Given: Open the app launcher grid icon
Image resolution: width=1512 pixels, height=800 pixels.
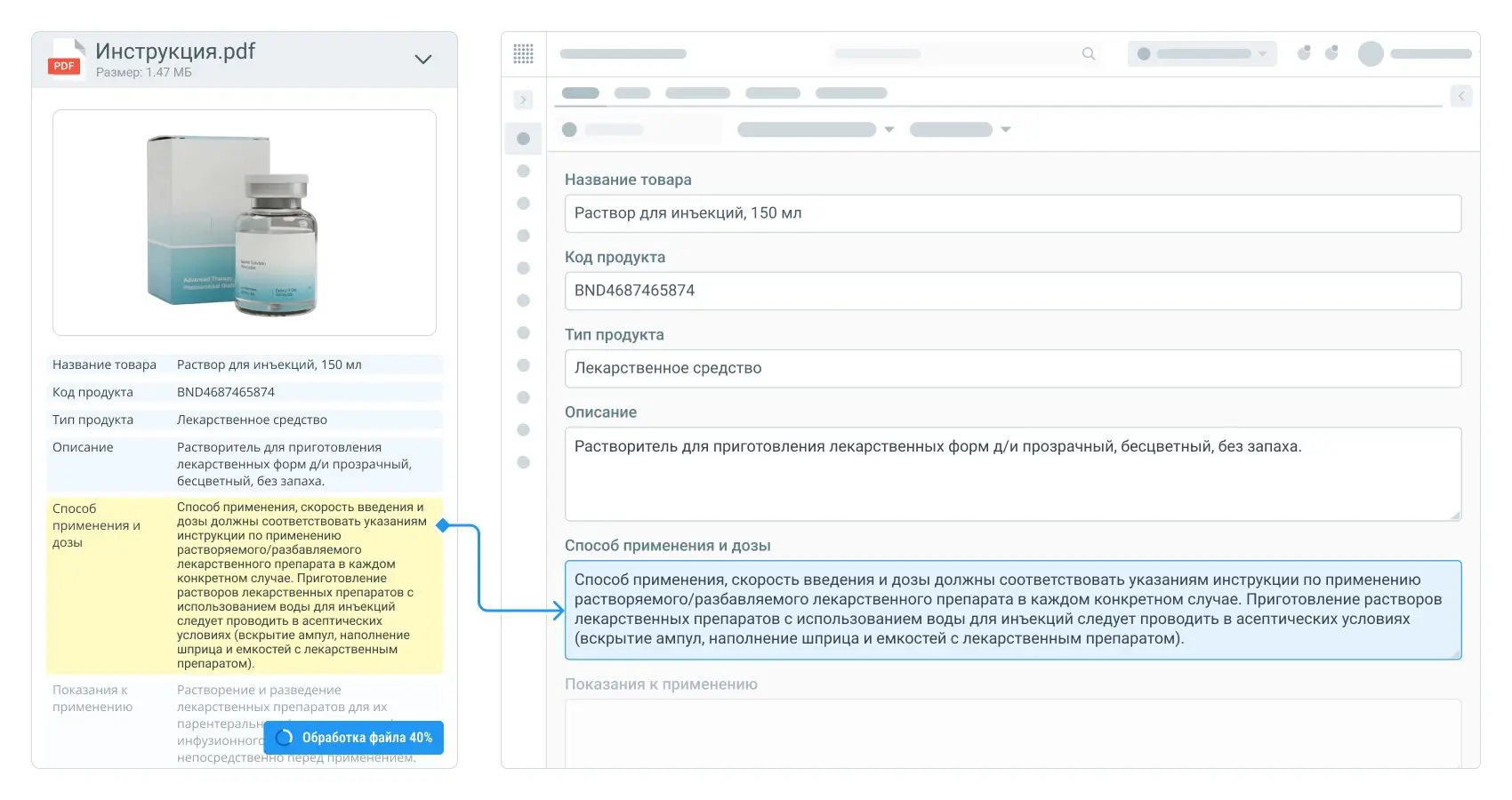Looking at the screenshot, I should click(x=523, y=54).
